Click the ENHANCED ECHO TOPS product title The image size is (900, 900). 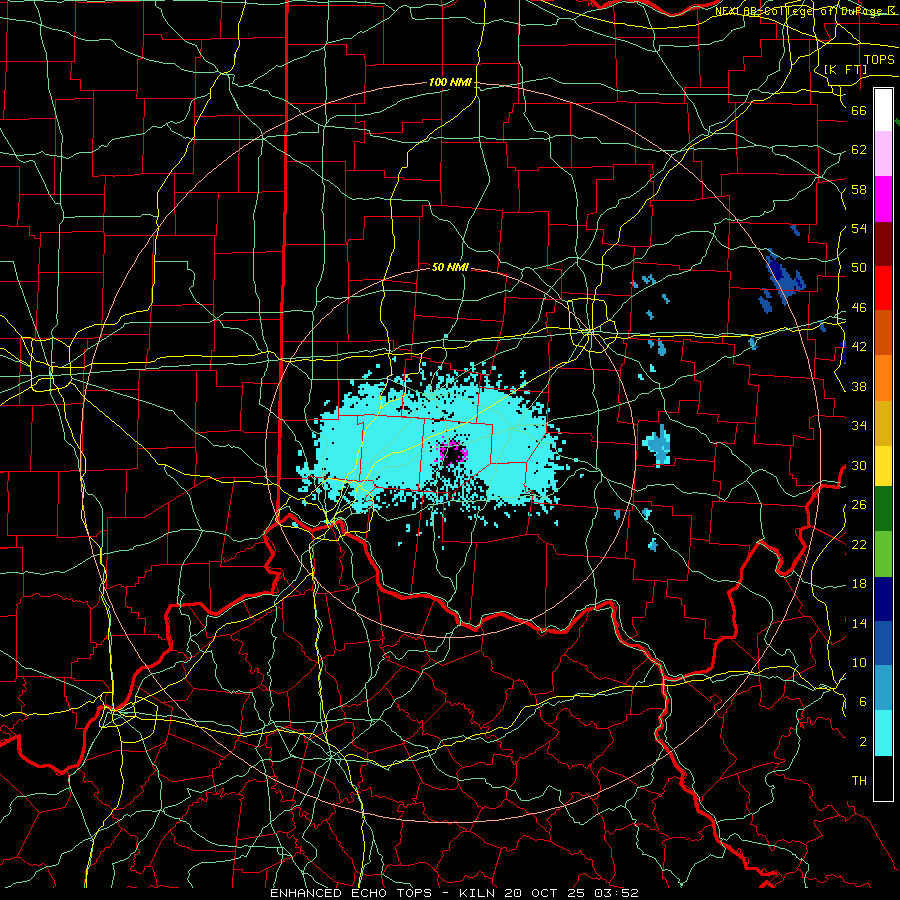(351, 893)
